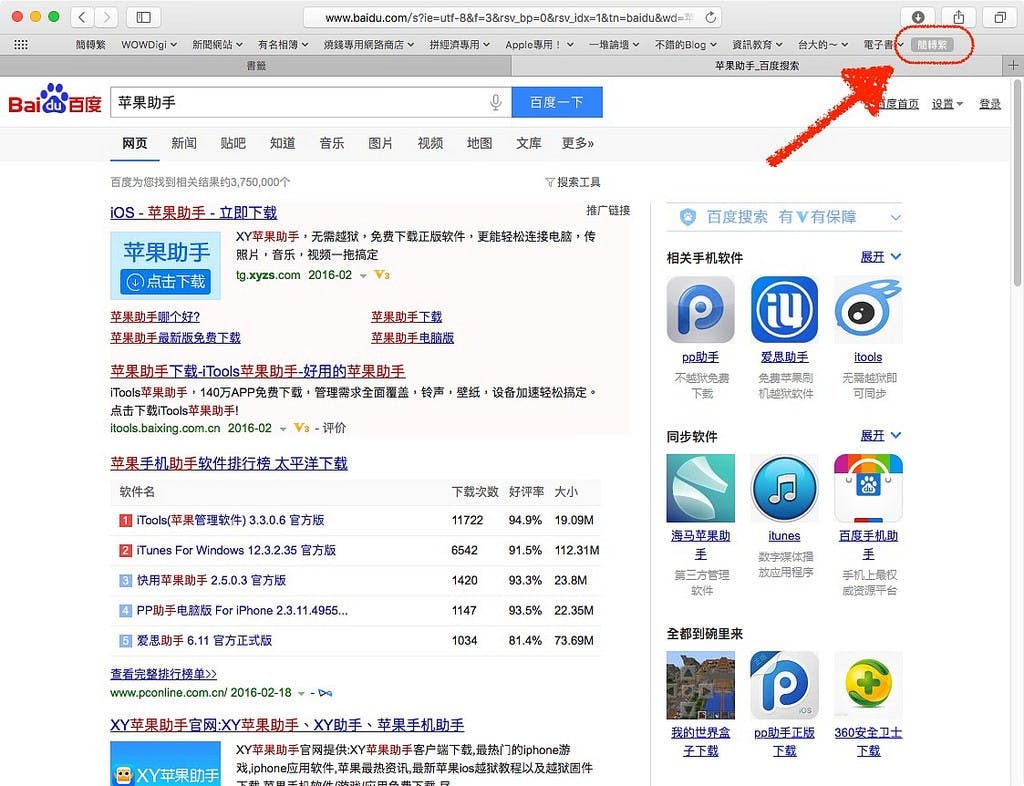Click the 簡轉繁 bookmarklet in favorites bar
Image resolution: width=1024 pixels, height=786 pixels.
932,44
